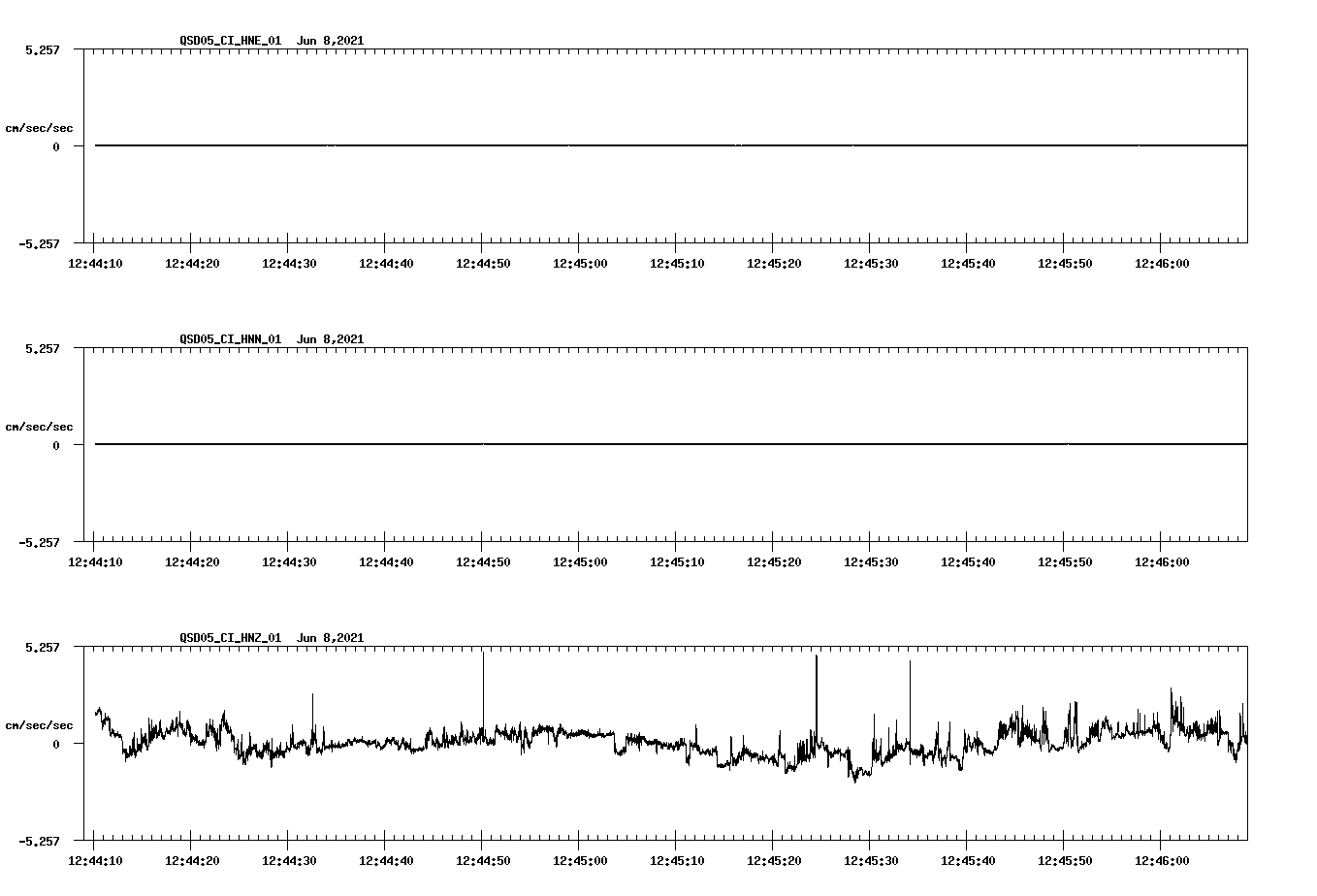Image resolution: width=1317 pixels, height=896 pixels.
Task: Click 12:44:50 time label under HNE plot
Action: [483, 263]
